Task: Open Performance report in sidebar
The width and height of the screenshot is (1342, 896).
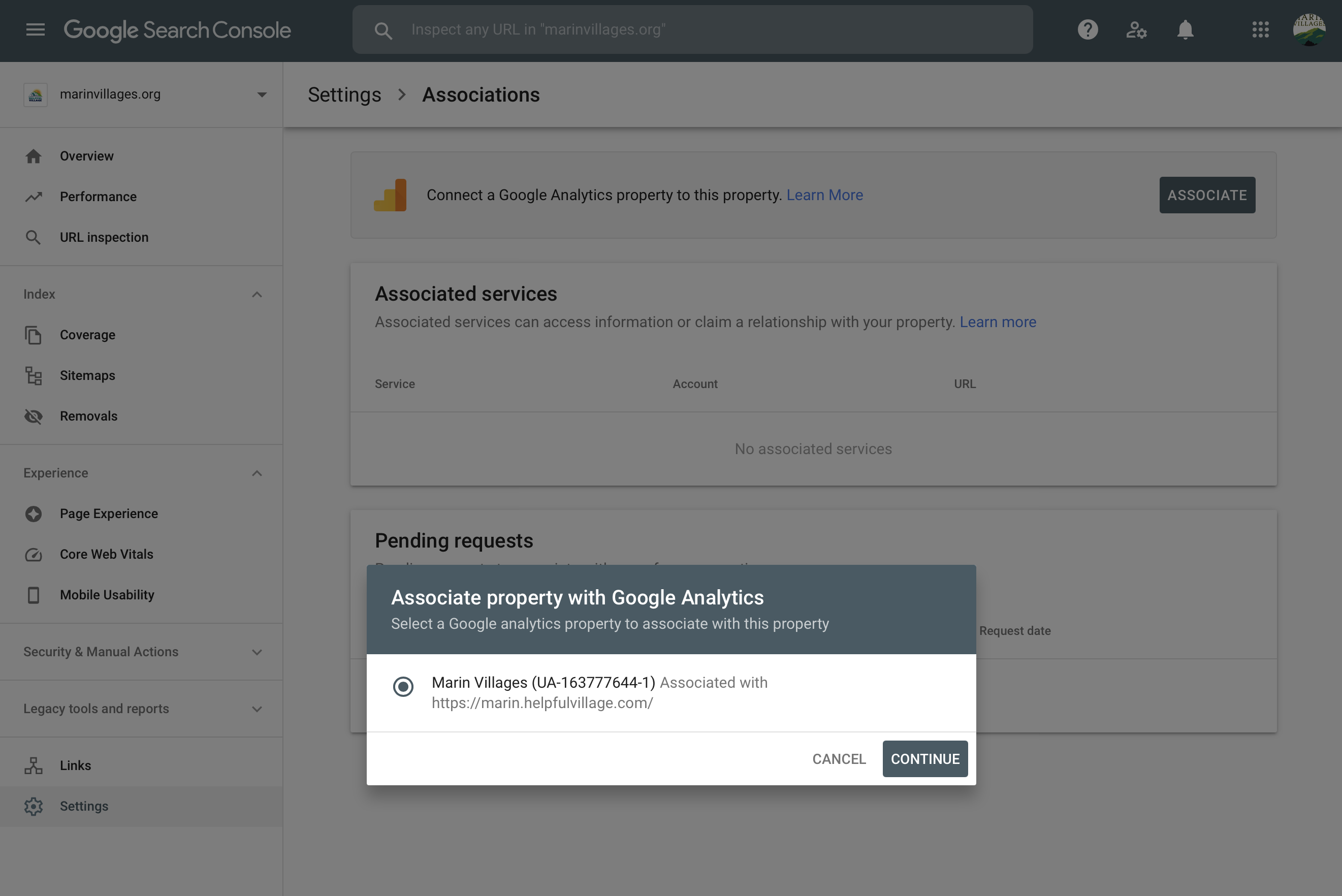Action: tap(142, 197)
